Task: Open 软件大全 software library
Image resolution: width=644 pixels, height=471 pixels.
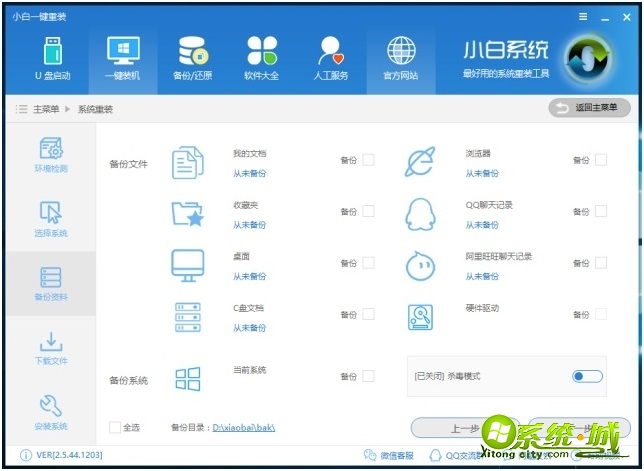Action: (x=262, y=58)
